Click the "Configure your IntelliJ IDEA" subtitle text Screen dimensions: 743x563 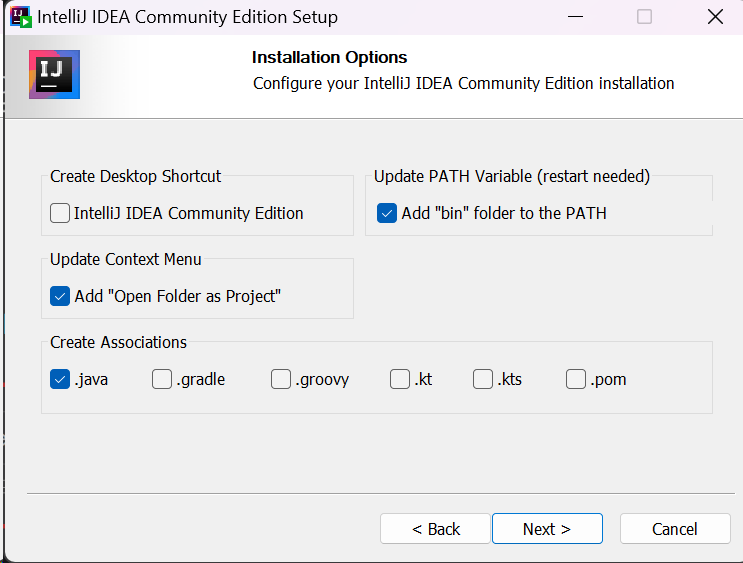pyautogui.click(x=463, y=83)
